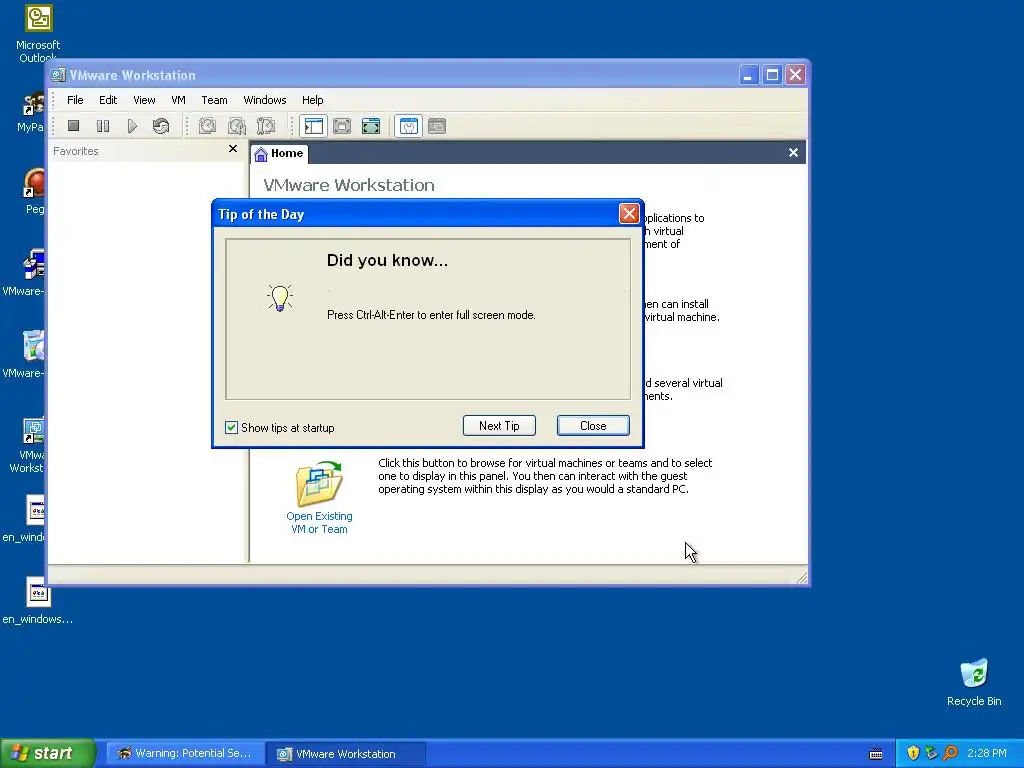Click the window resize grip corner
Screen dimensions: 1024x768
pyautogui.click(x=801, y=577)
